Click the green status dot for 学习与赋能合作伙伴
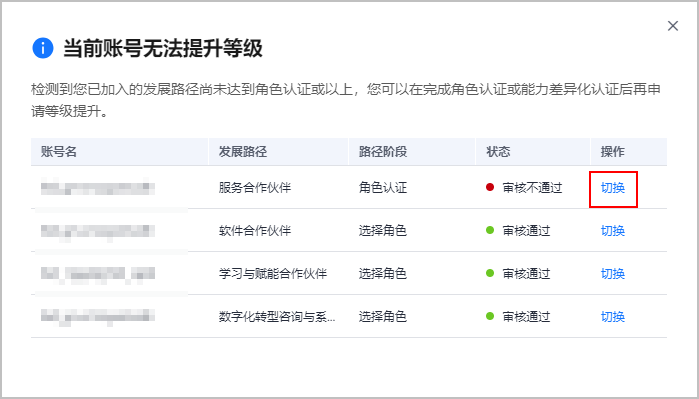699x399 pixels. 490,273
